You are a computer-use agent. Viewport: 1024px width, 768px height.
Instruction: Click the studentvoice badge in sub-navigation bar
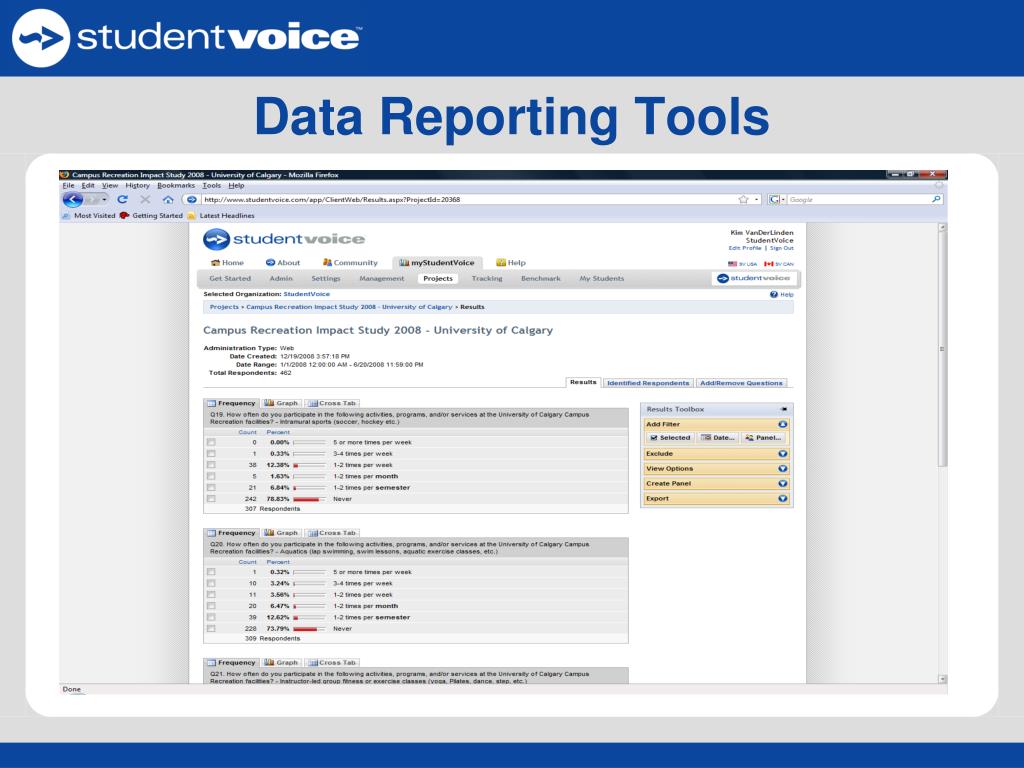pos(754,278)
